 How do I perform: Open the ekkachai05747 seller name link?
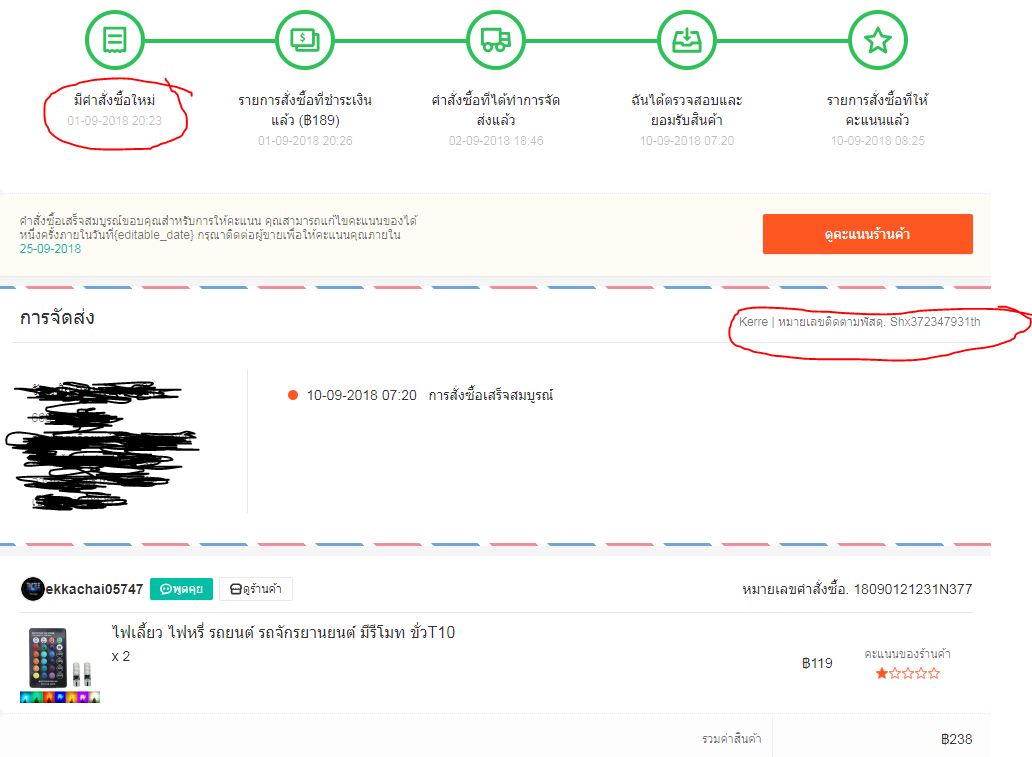click(x=94, y=589)
